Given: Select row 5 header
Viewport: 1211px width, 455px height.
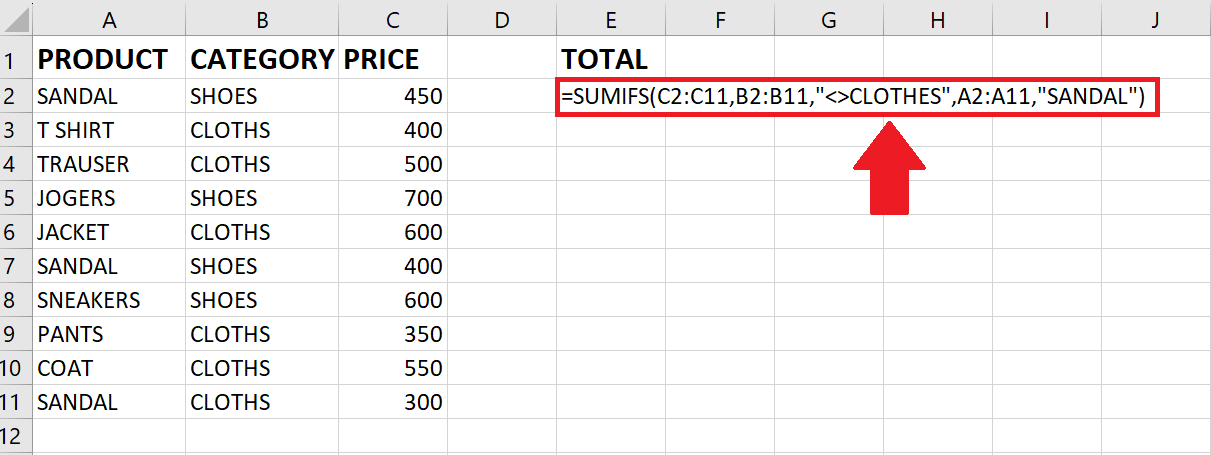Looking at the screenshot, I should coord(16,198).
